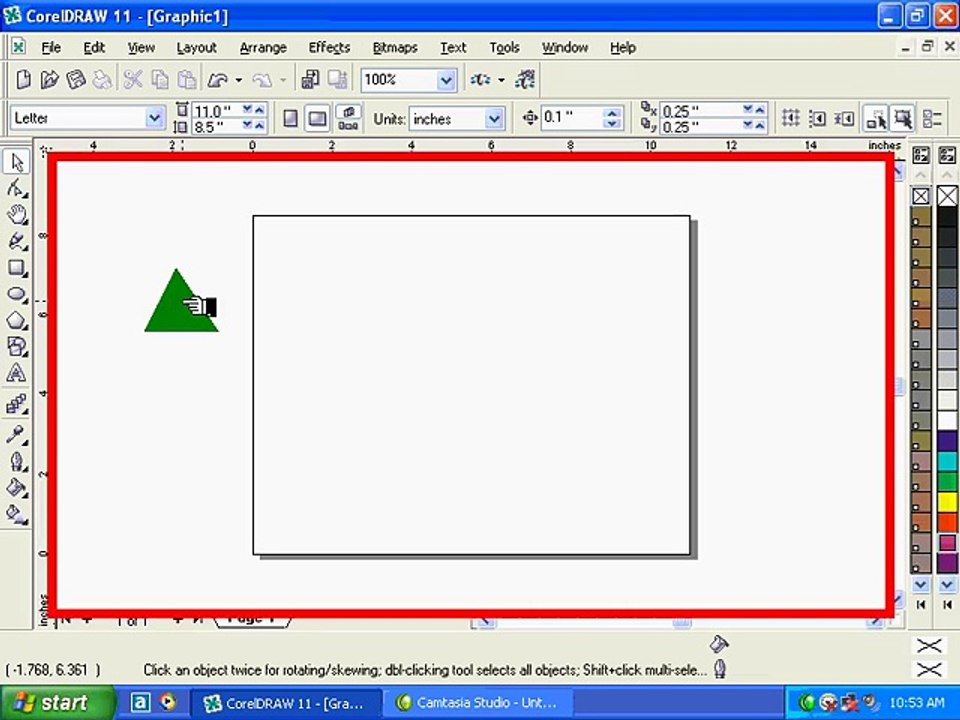Click the Save icon
960x720 pixels.
click(76, 80)
